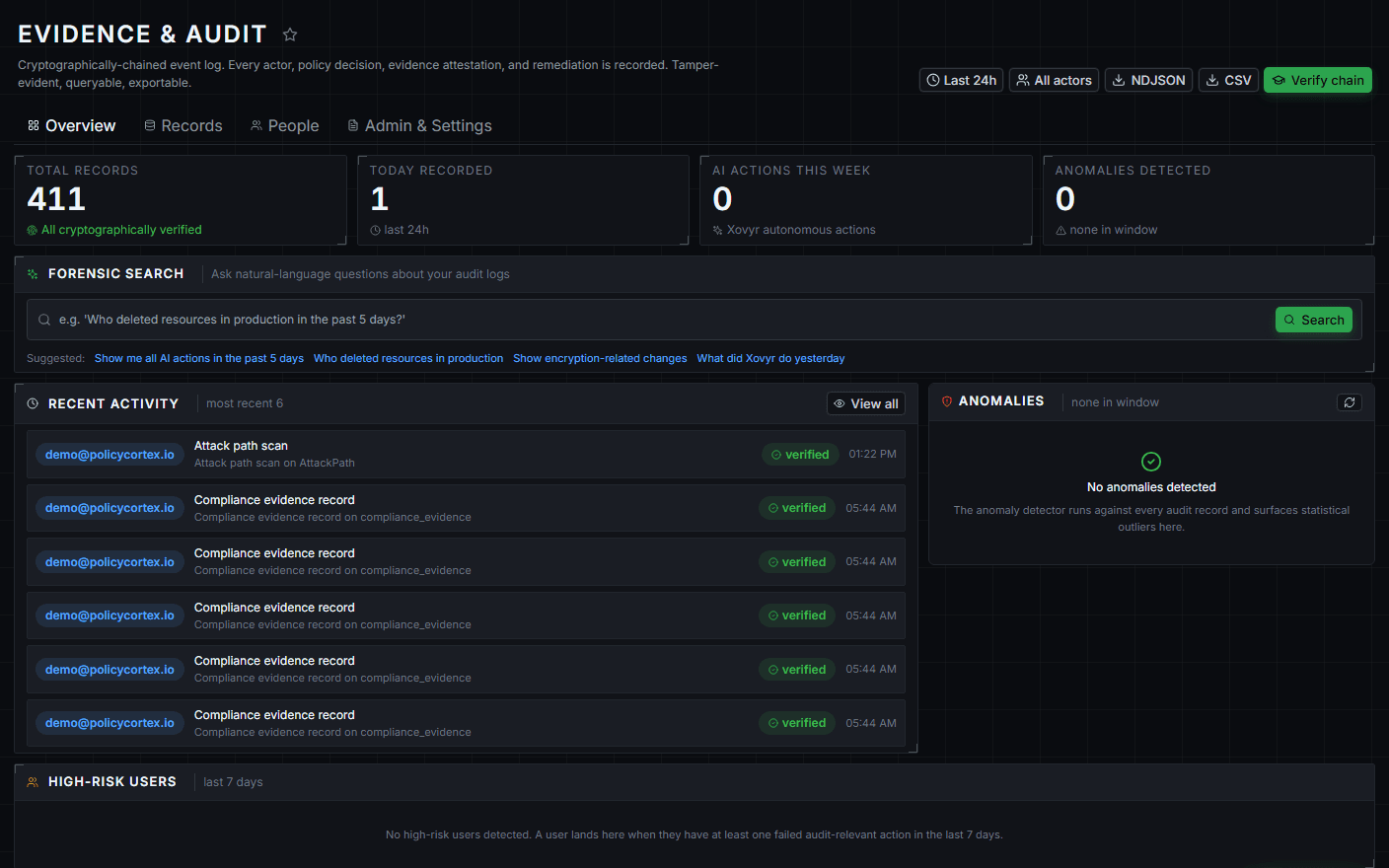
Task: Click the 01:22 PM timestamp
Action: point(872,454)
